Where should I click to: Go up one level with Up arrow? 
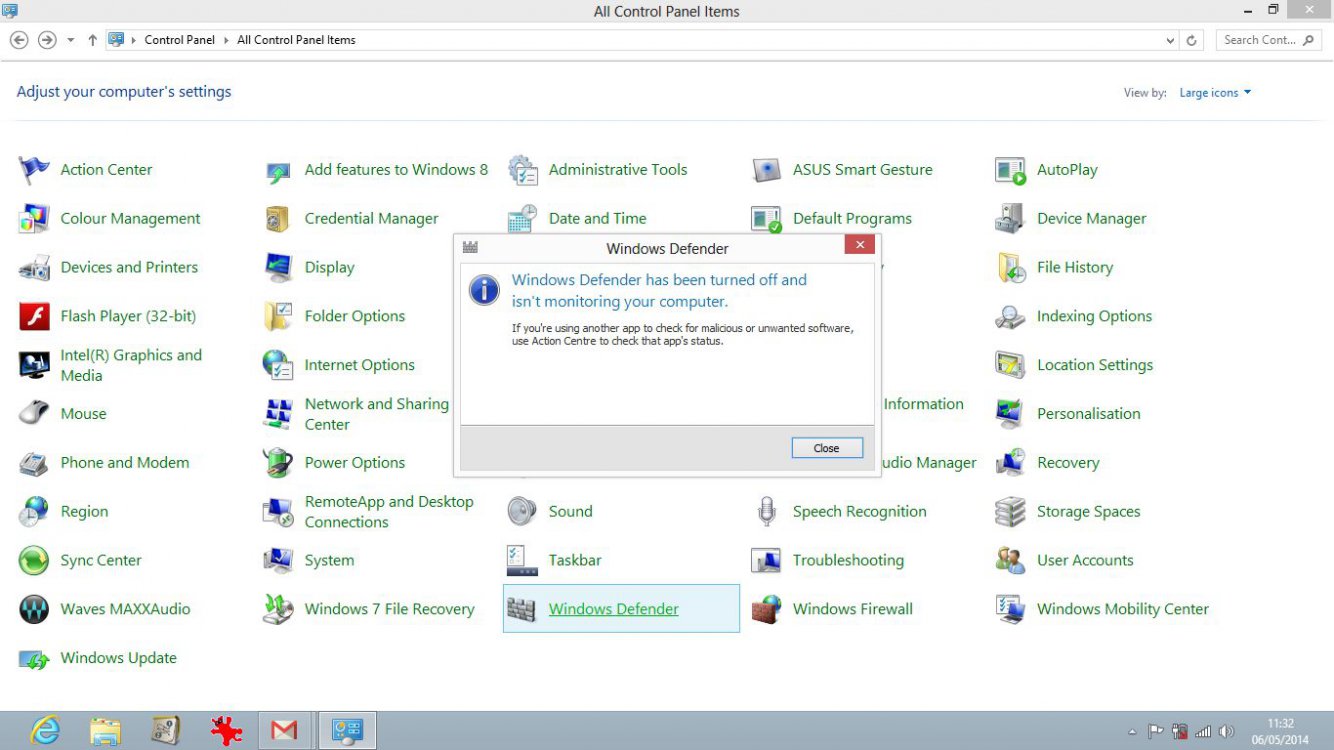92,40
